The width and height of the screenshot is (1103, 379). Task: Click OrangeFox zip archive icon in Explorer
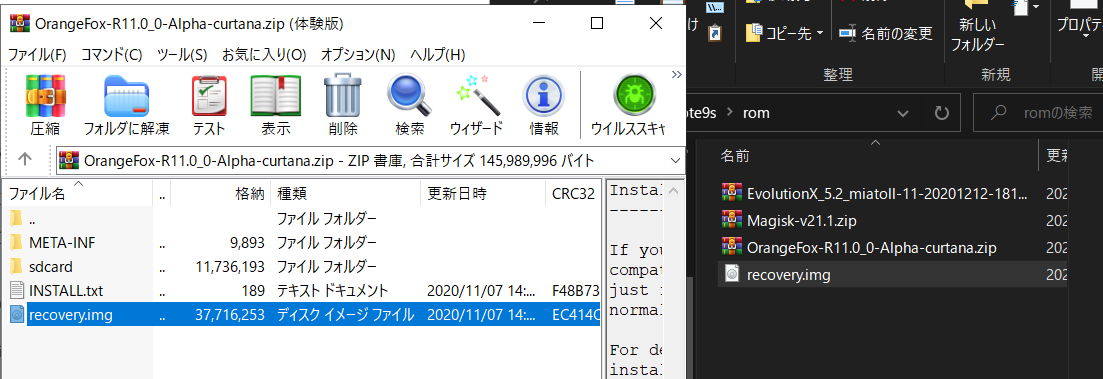[732, 248]
